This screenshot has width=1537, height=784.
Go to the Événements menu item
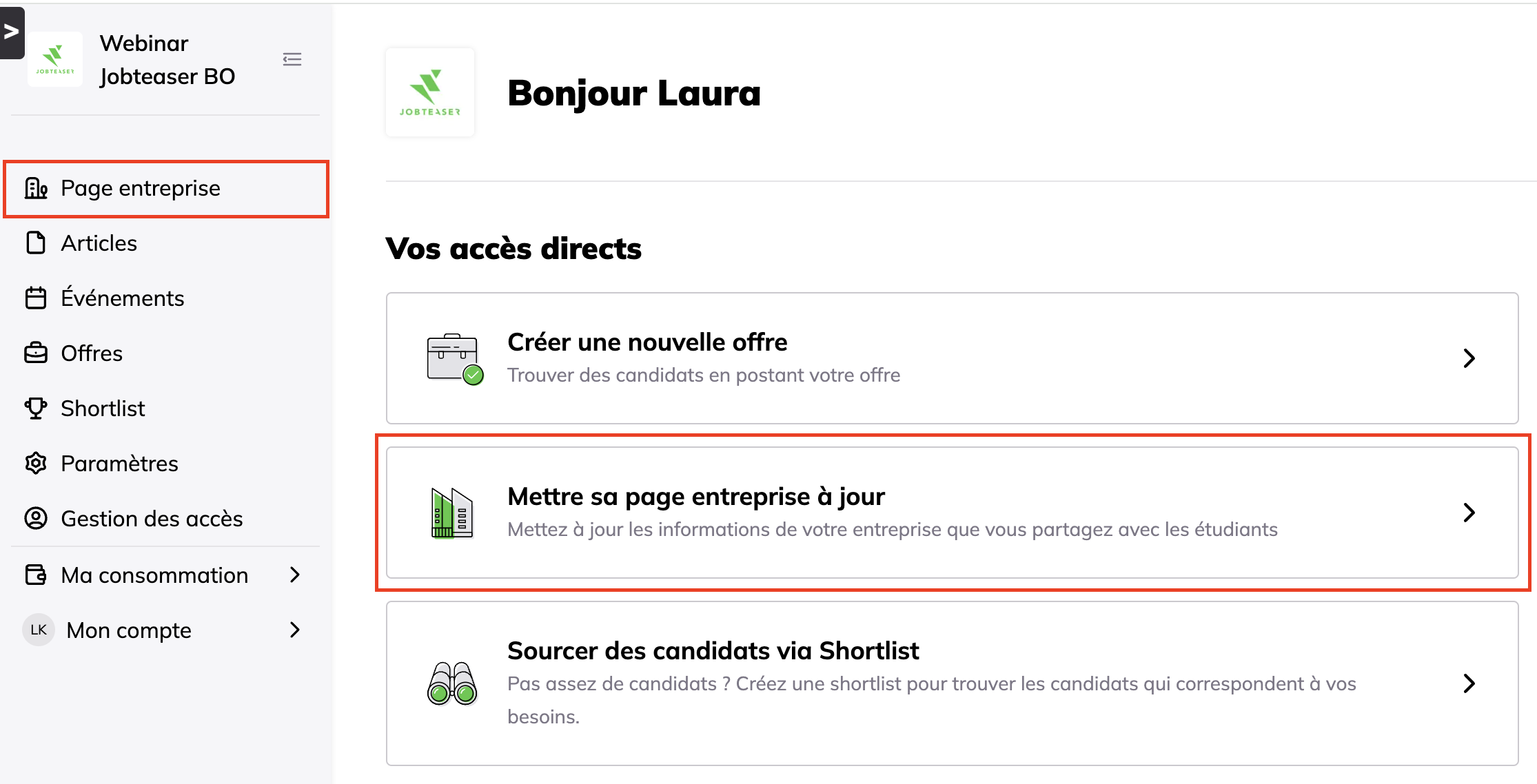click(123, 298)
